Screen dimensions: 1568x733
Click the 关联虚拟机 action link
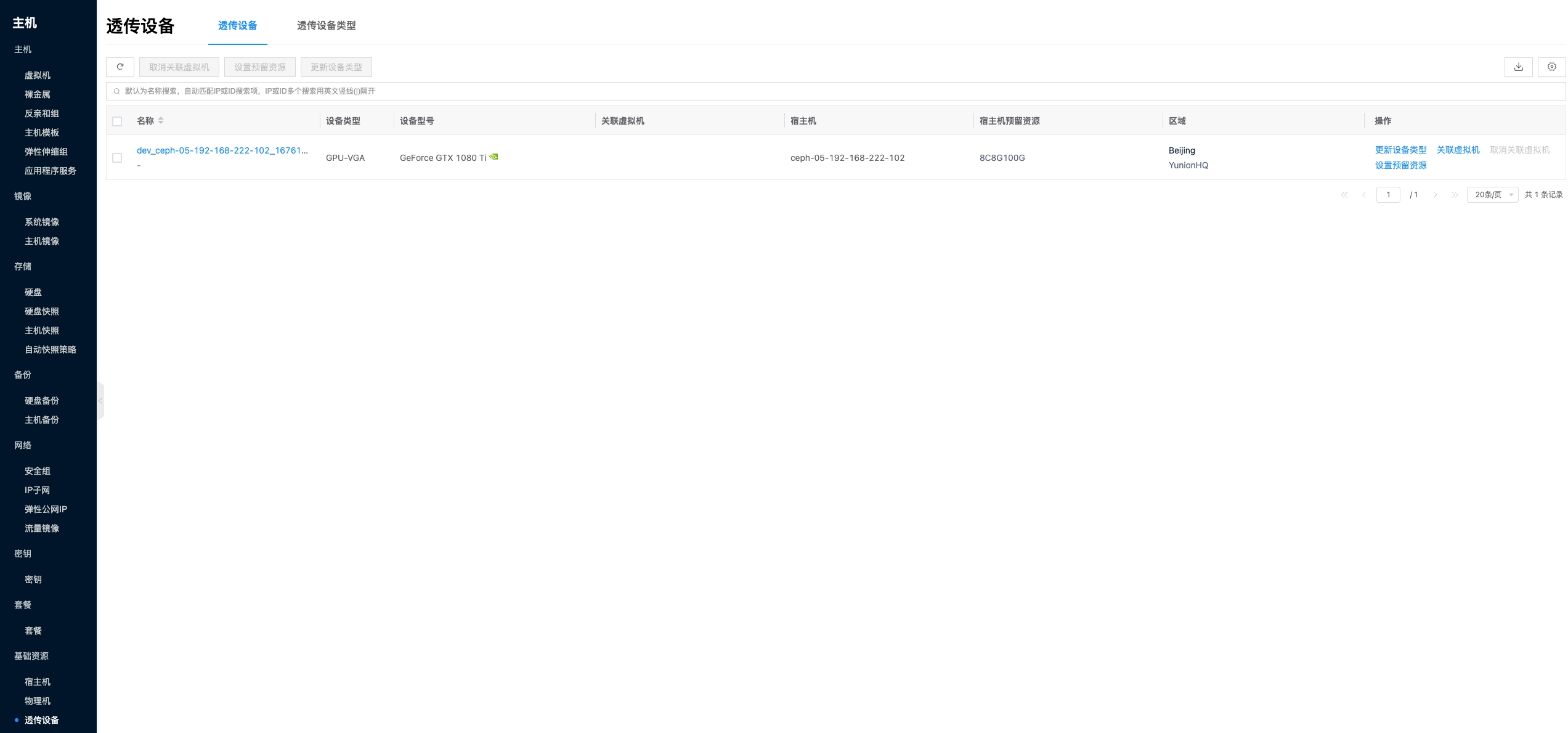(1458, 150)
